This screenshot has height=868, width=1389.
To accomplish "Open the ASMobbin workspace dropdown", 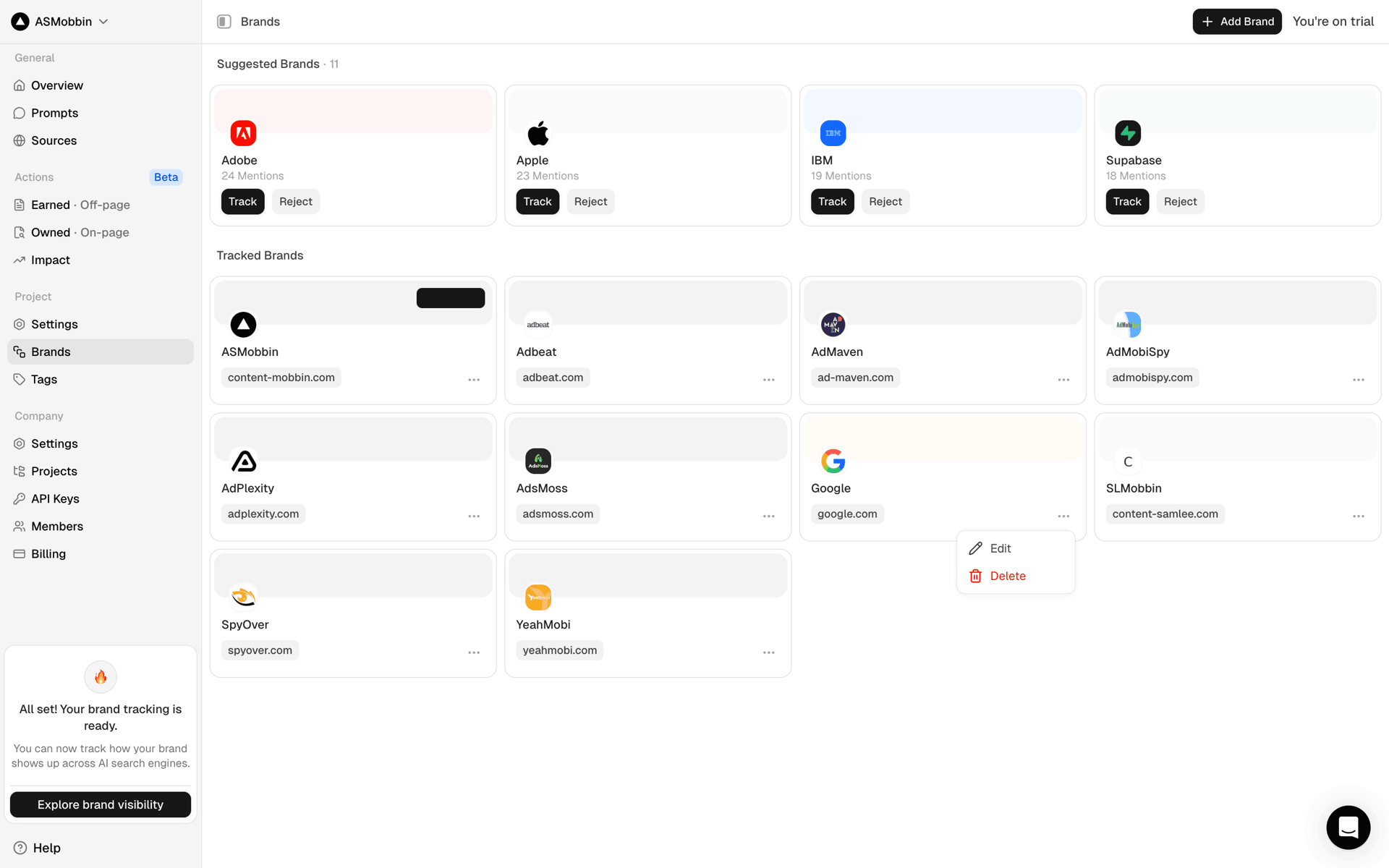I will pyautogui.click(x=60, y=22).
